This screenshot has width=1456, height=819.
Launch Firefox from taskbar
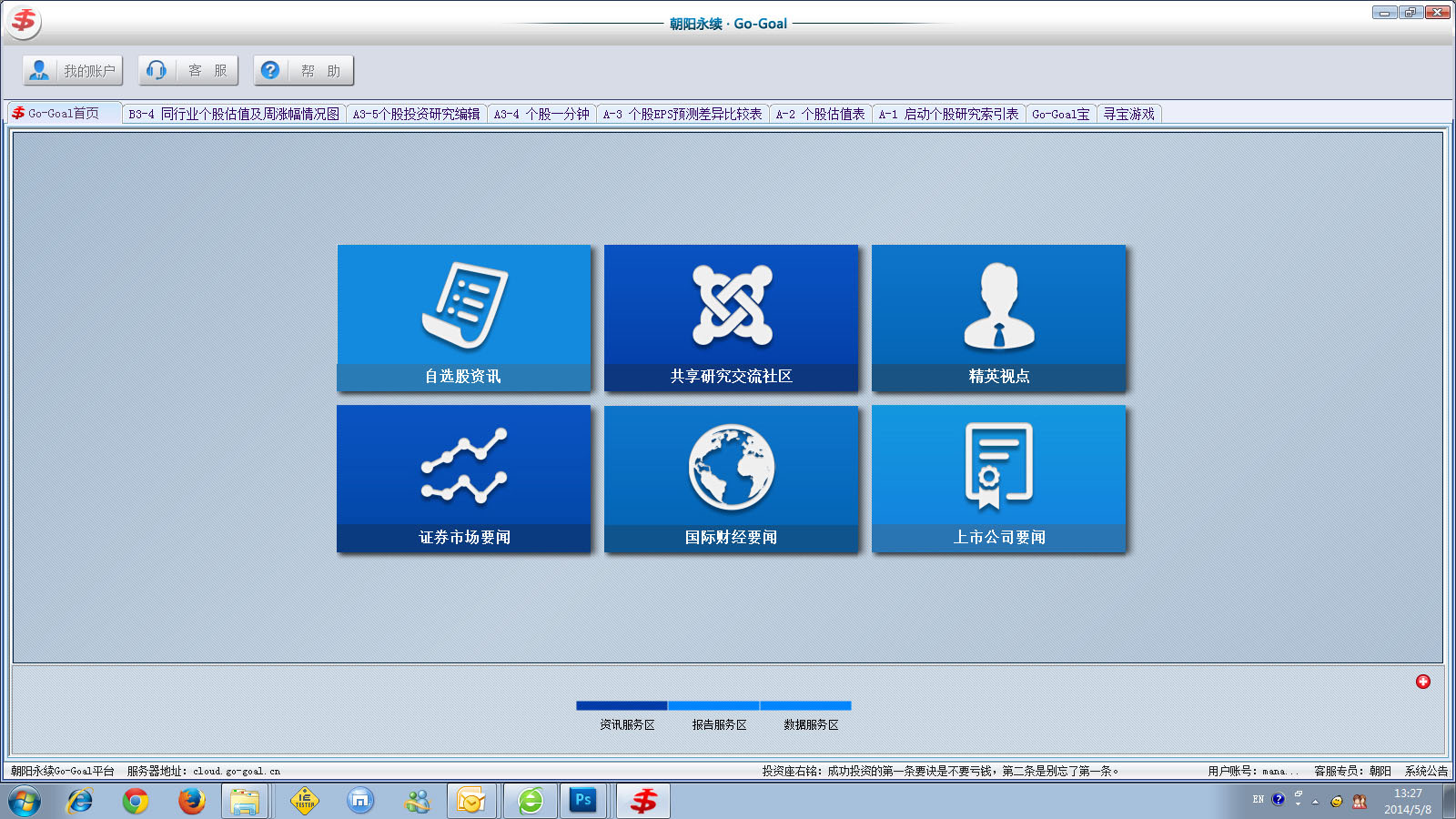coord(191,801)
